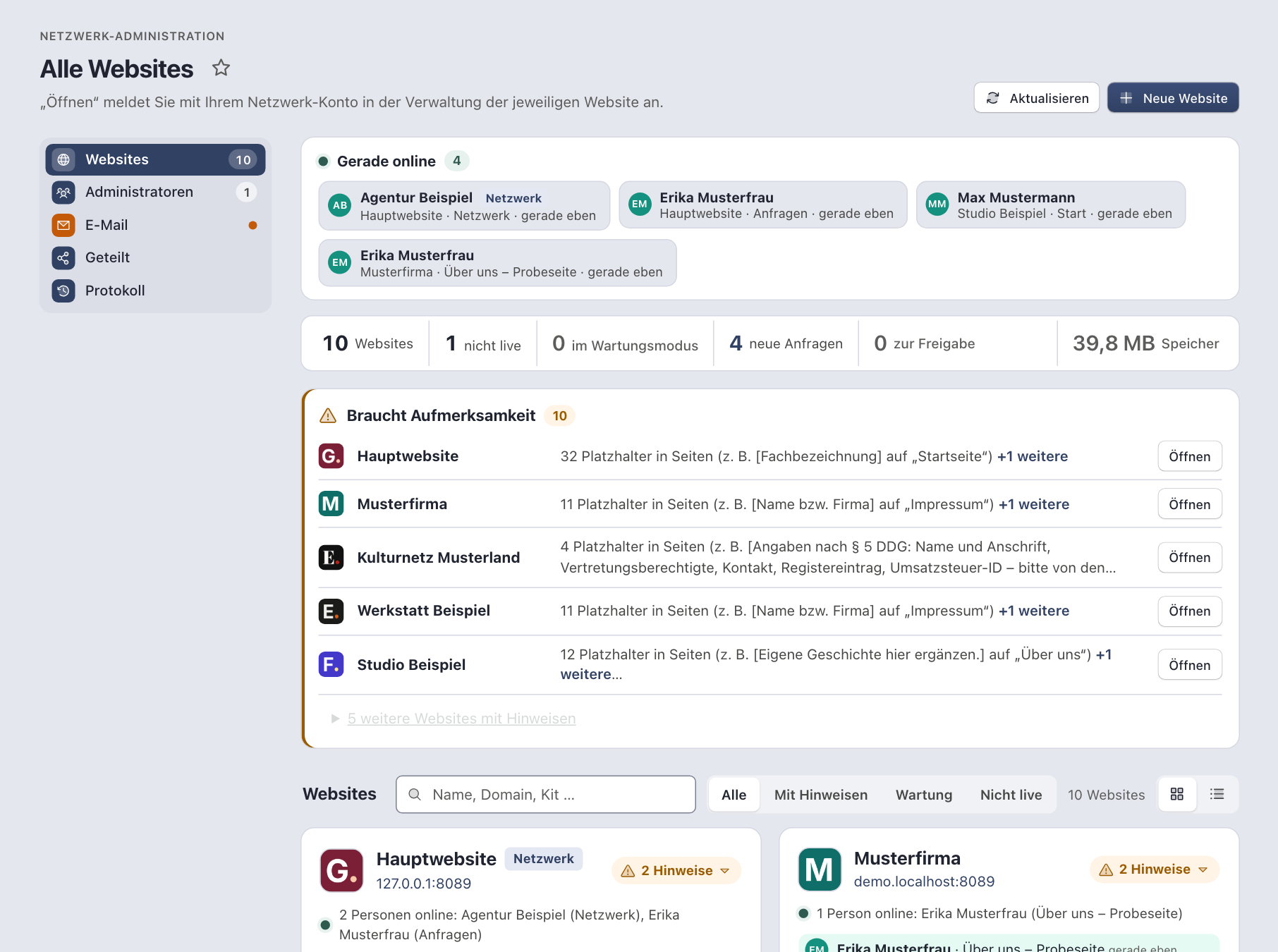Click the Kulturnetz Musterland E logo

click(331, 557)
